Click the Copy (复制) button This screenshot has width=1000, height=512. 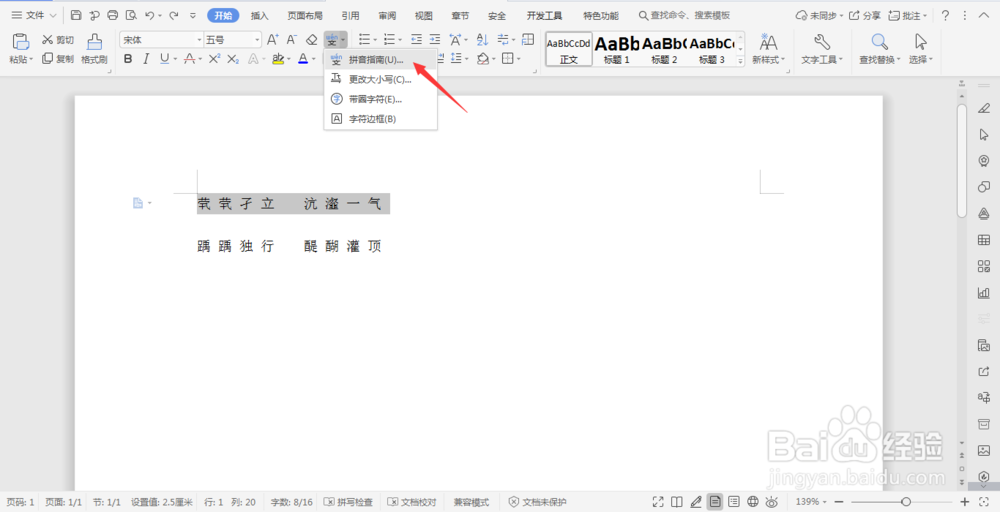[58, 59]
